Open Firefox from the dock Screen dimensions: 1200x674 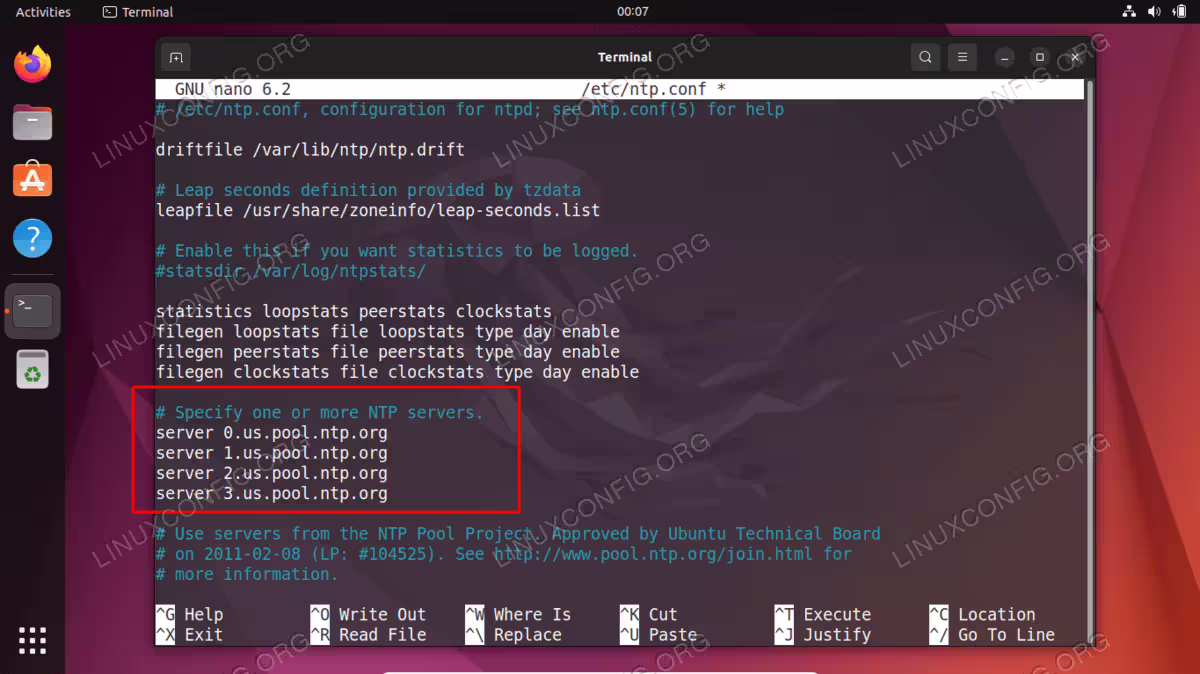(32, 65)
